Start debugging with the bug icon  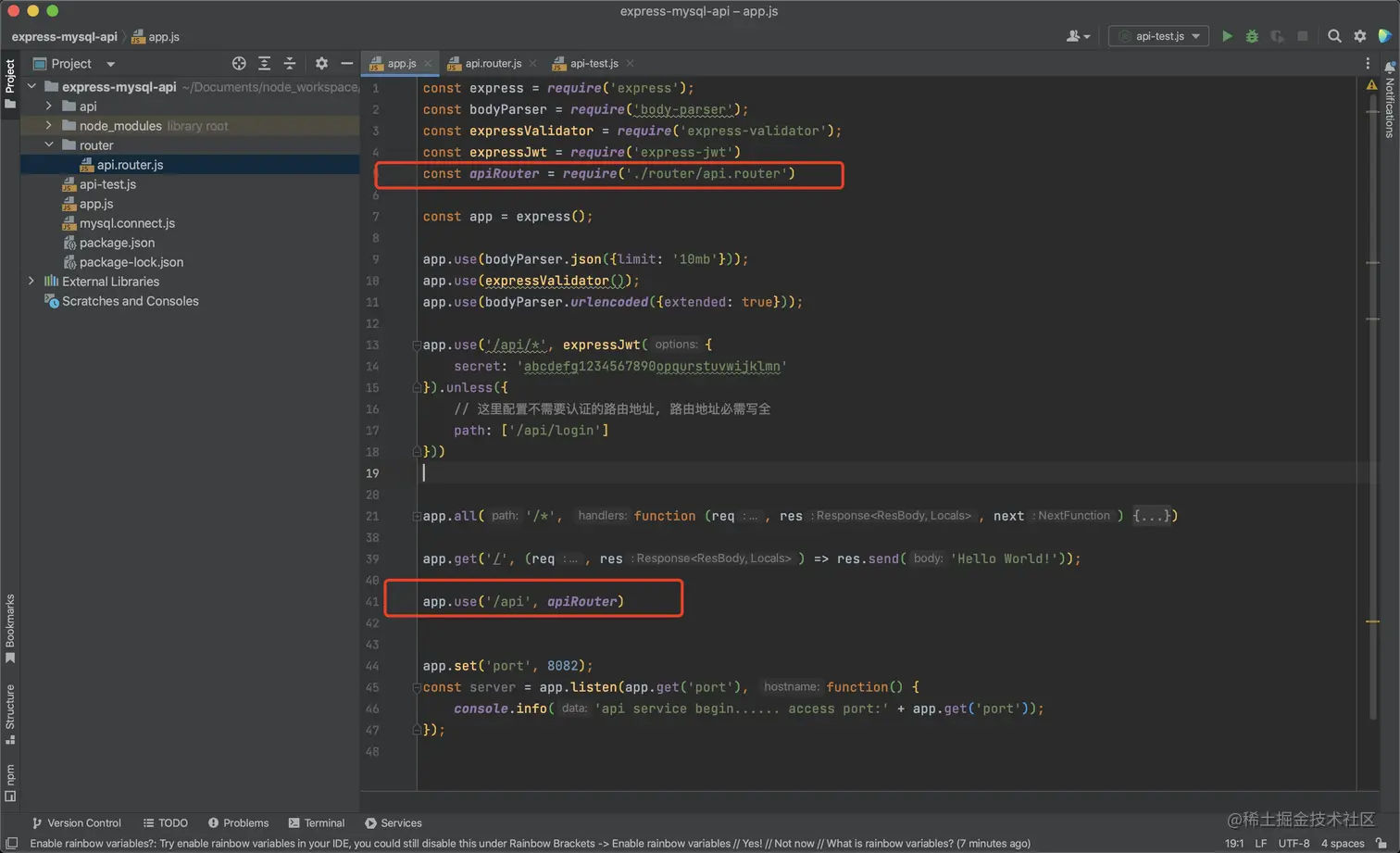1252,36
